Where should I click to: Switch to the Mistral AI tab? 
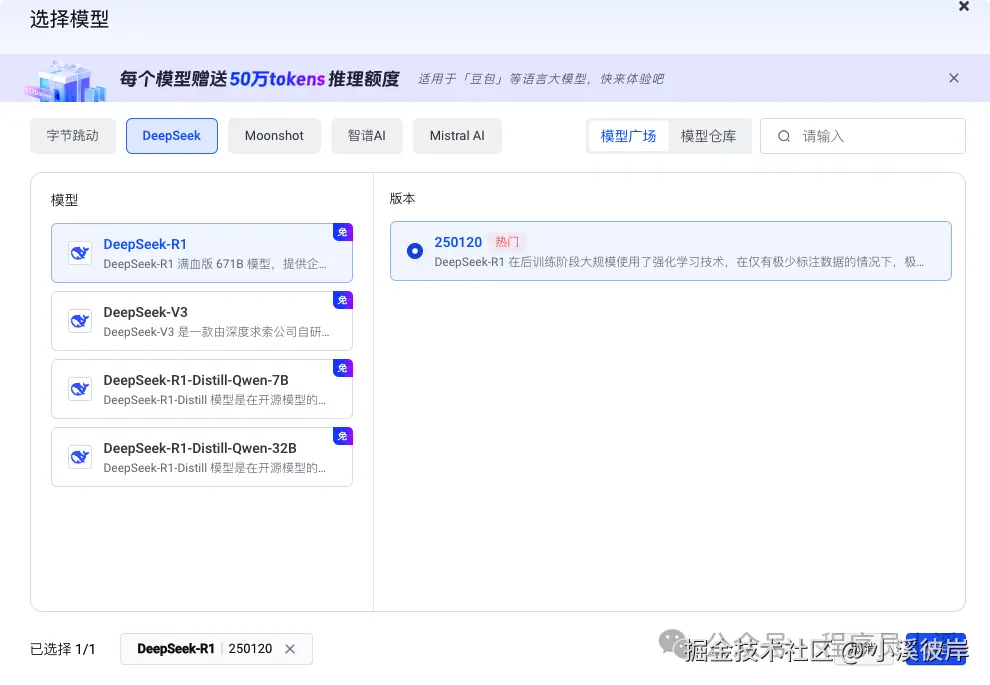[457, 135]
